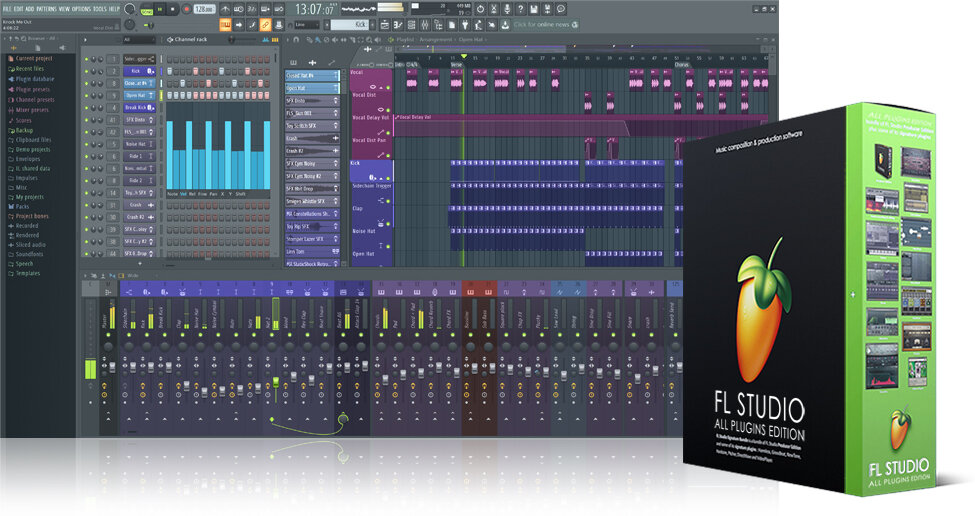Screen dimensions: 975x516
Task: Toggle the link/multilink controllers orange icon
Action: tap(266, 25)
